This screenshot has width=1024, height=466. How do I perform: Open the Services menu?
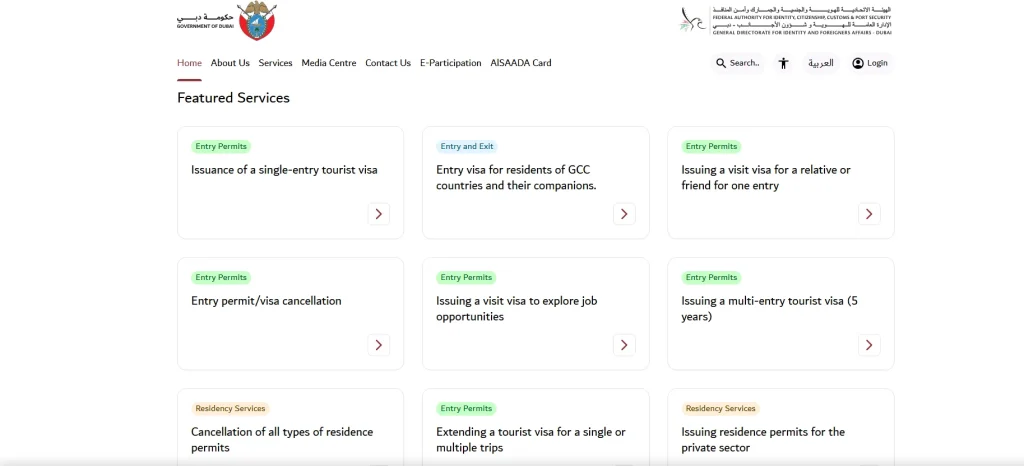click(275, 63)
